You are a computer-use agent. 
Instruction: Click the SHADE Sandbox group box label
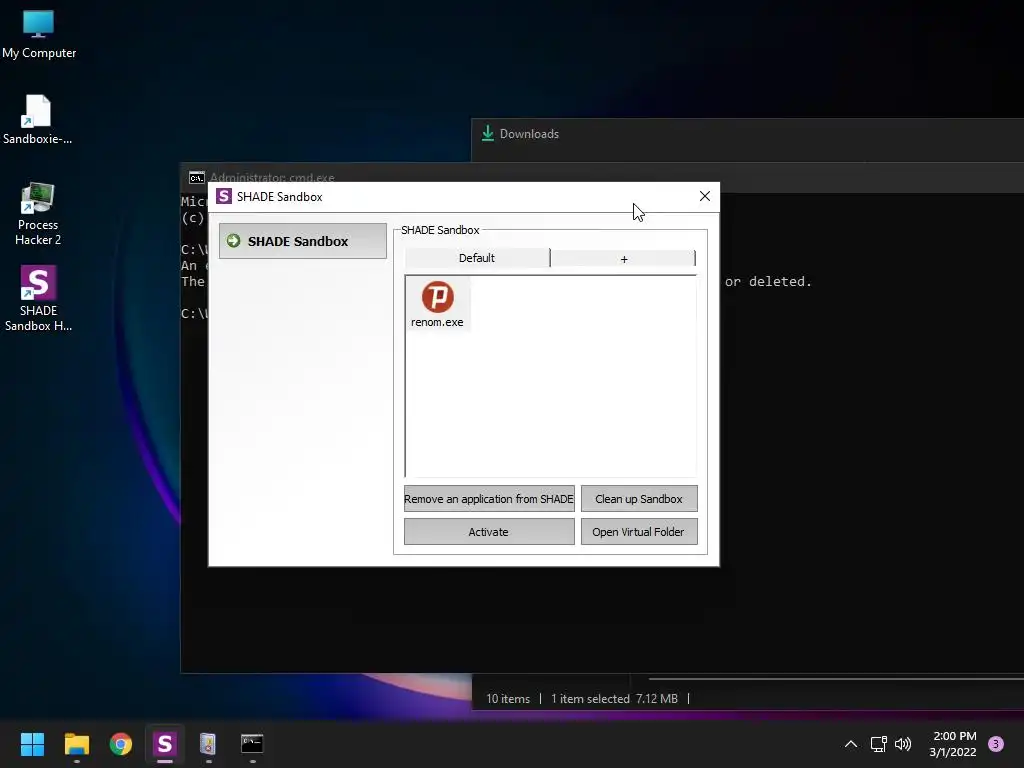tap(440, 230)
